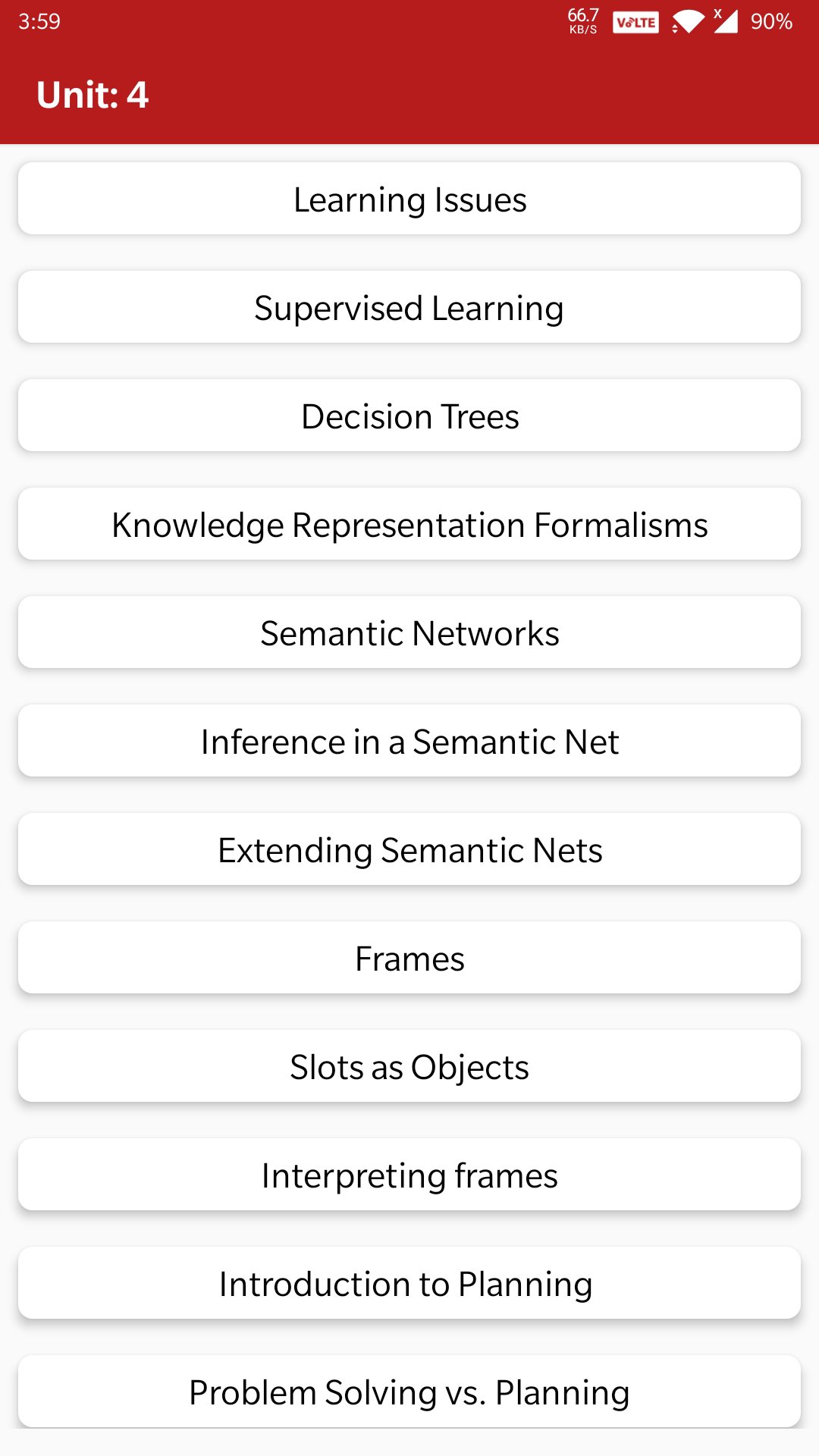Tap the Frames topic

click(x=409, y=959)
